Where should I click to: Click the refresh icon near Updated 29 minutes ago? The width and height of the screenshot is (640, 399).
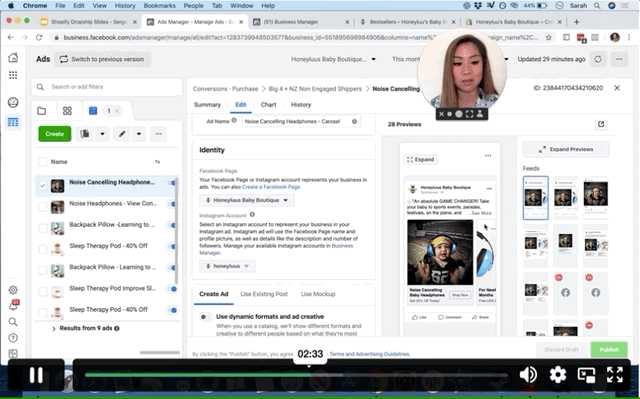598,59
